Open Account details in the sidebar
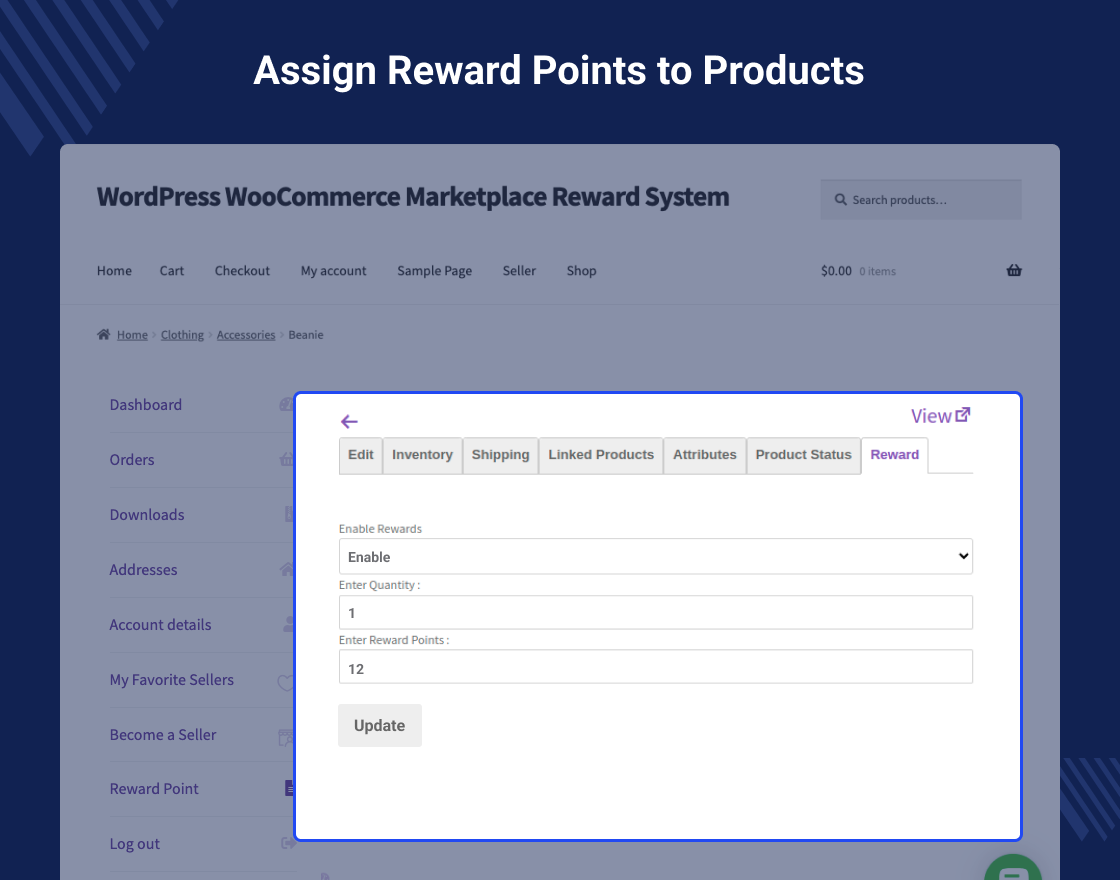 pyautogui.click(x=161, y=625)
